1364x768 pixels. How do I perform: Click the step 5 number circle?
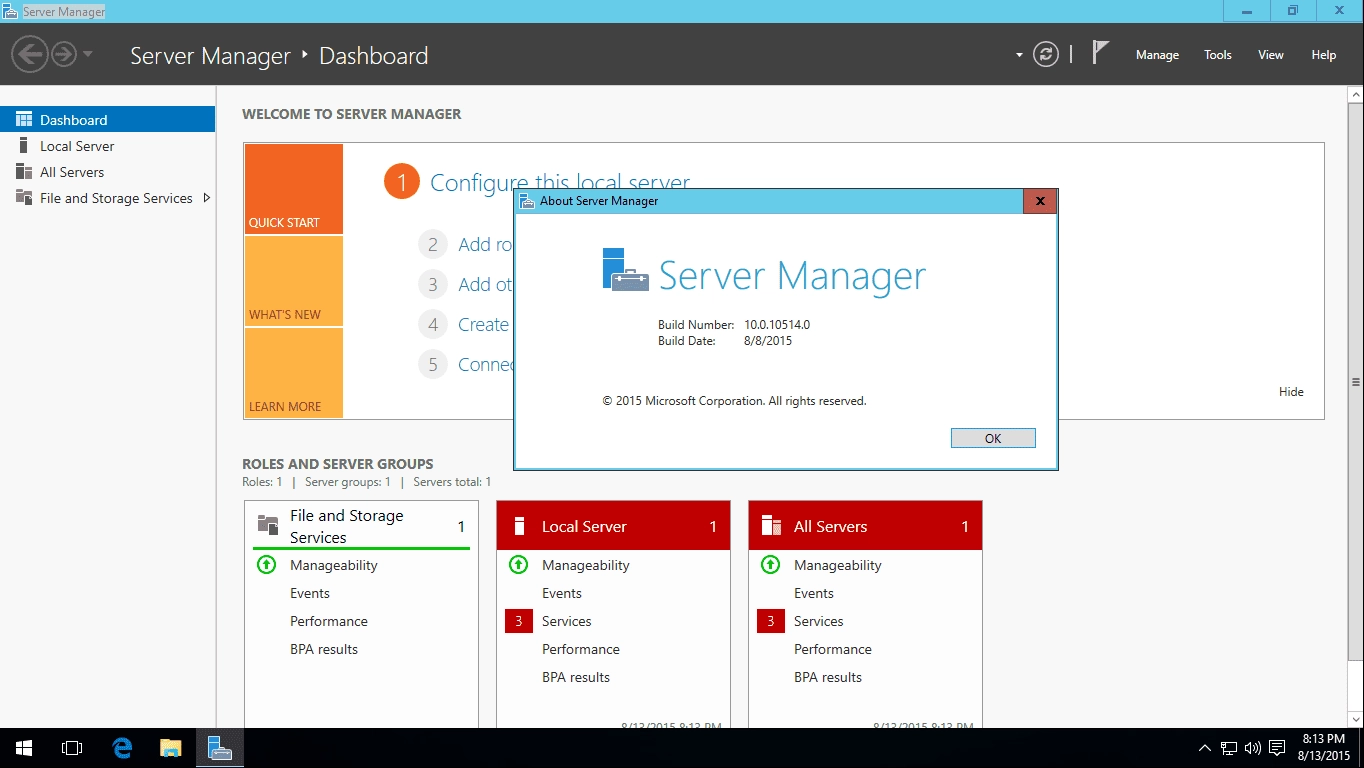coord(433,364)
